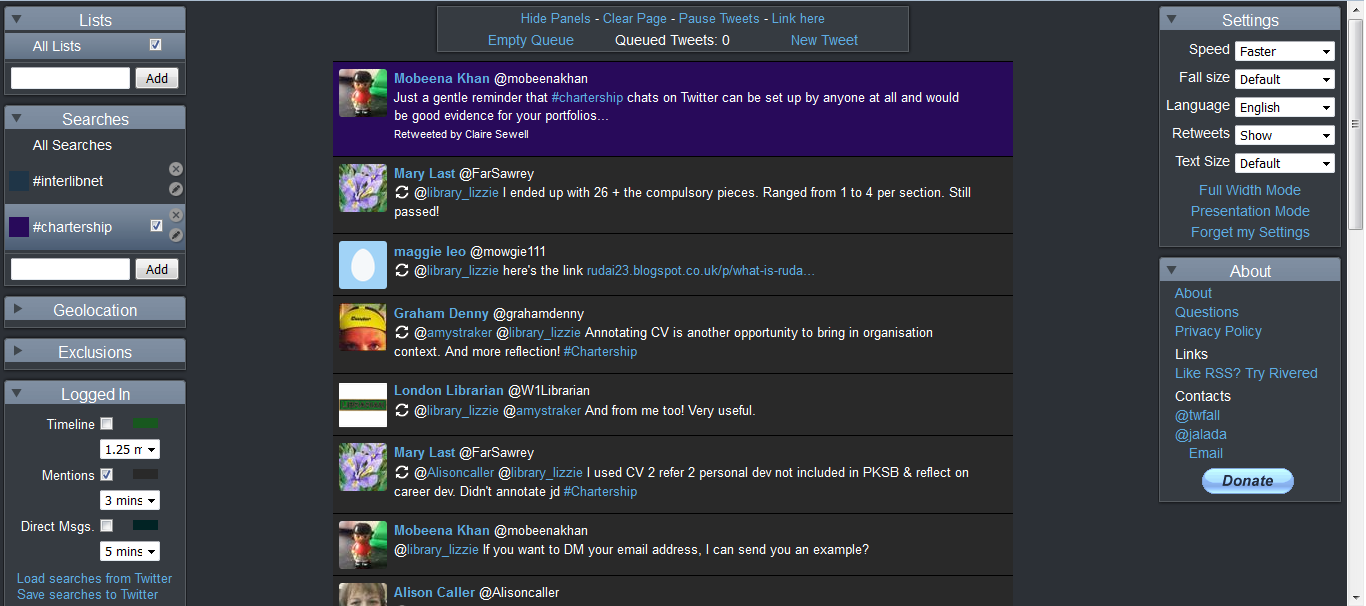Click Load searches from Twitter

[94, 578]
